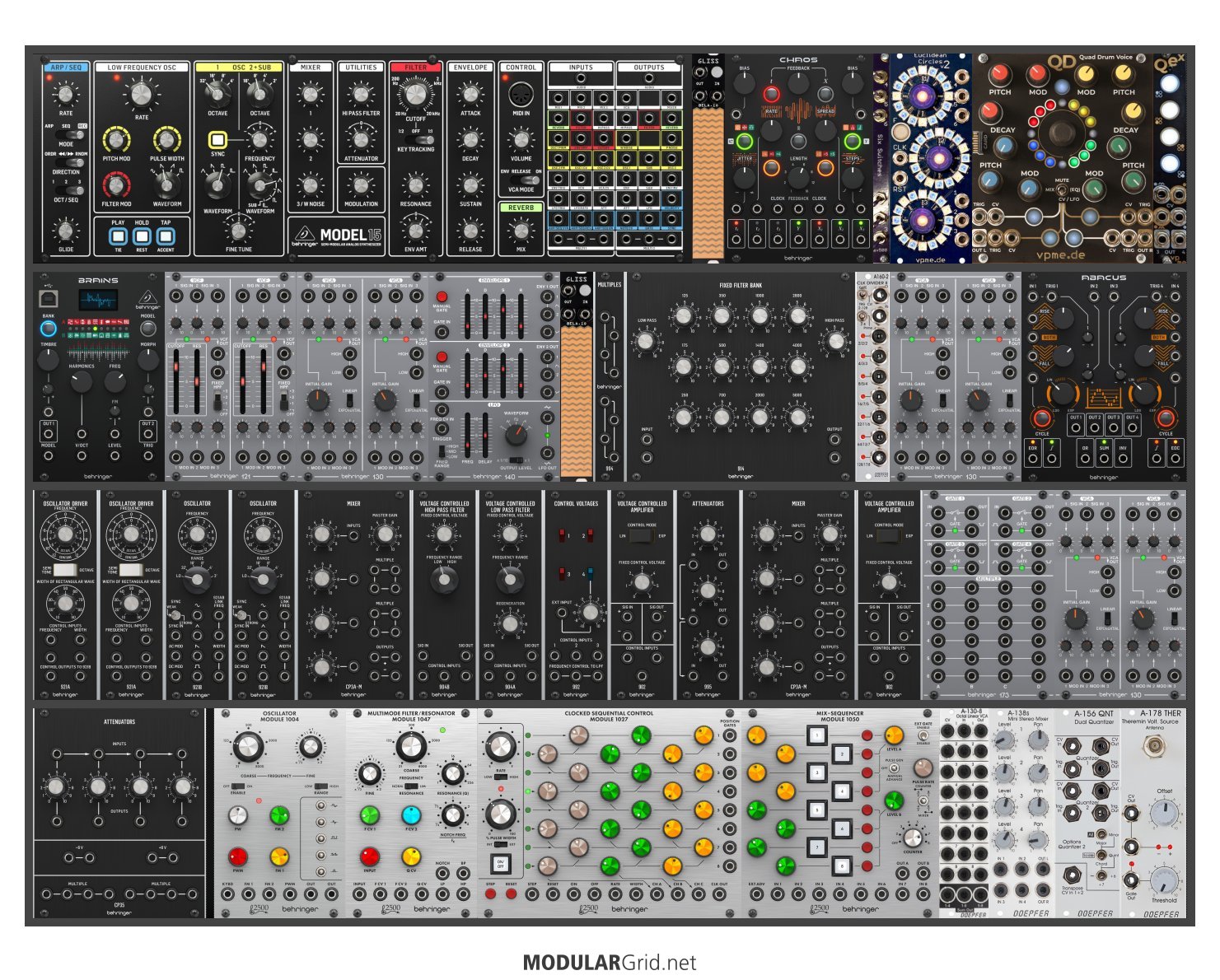
Task: Click the Pulse Width knob on Model 15
Action: tap(166, 140)
